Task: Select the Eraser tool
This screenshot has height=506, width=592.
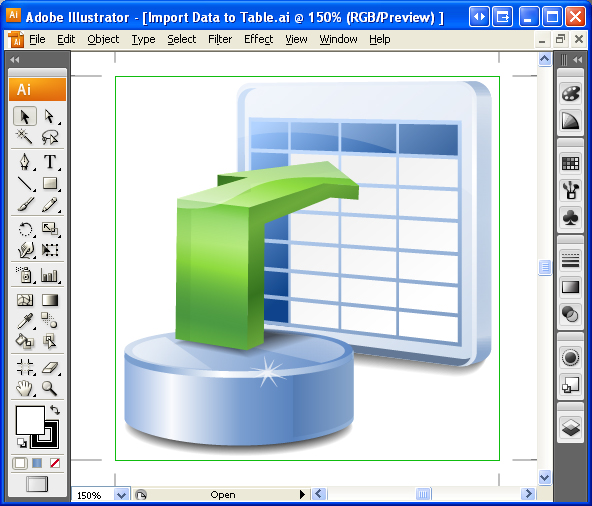Action: (50, 367)
